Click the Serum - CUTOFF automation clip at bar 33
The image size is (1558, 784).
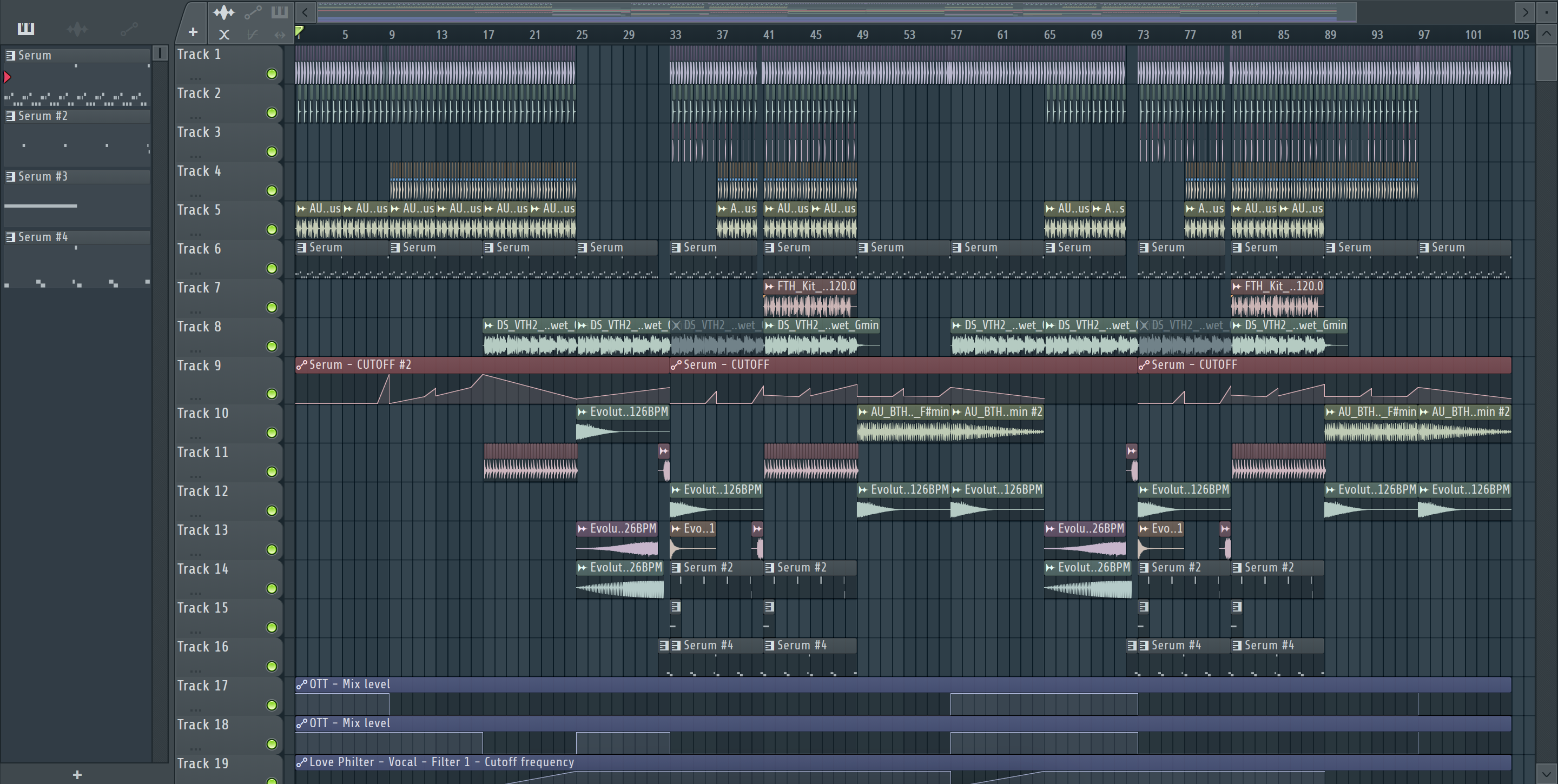point(903,380)
